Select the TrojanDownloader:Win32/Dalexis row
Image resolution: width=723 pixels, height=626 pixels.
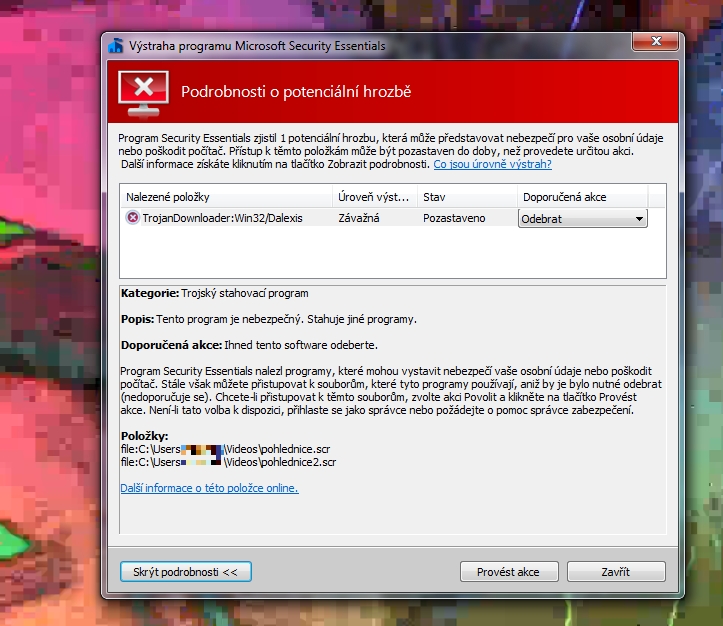pos(386,218)
